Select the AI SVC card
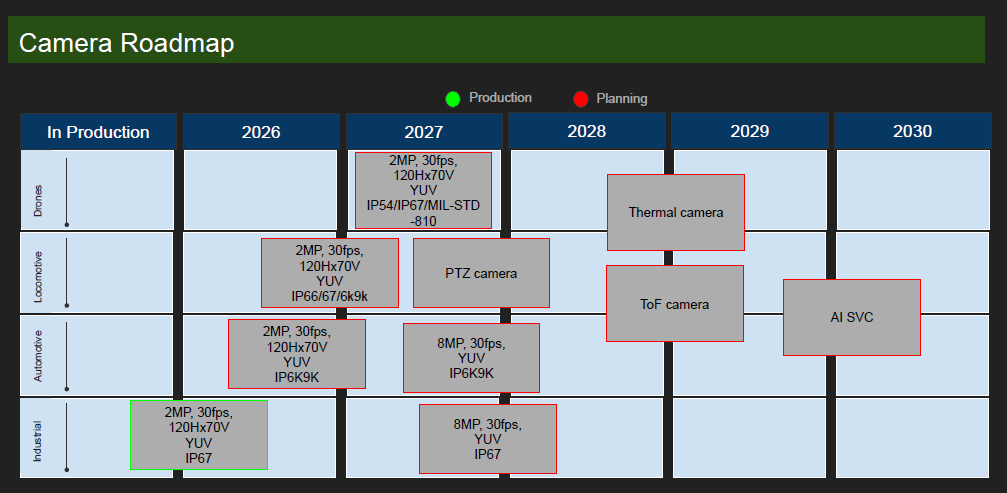The height and width of the screenshot is (493, 1007). [852, 317]
